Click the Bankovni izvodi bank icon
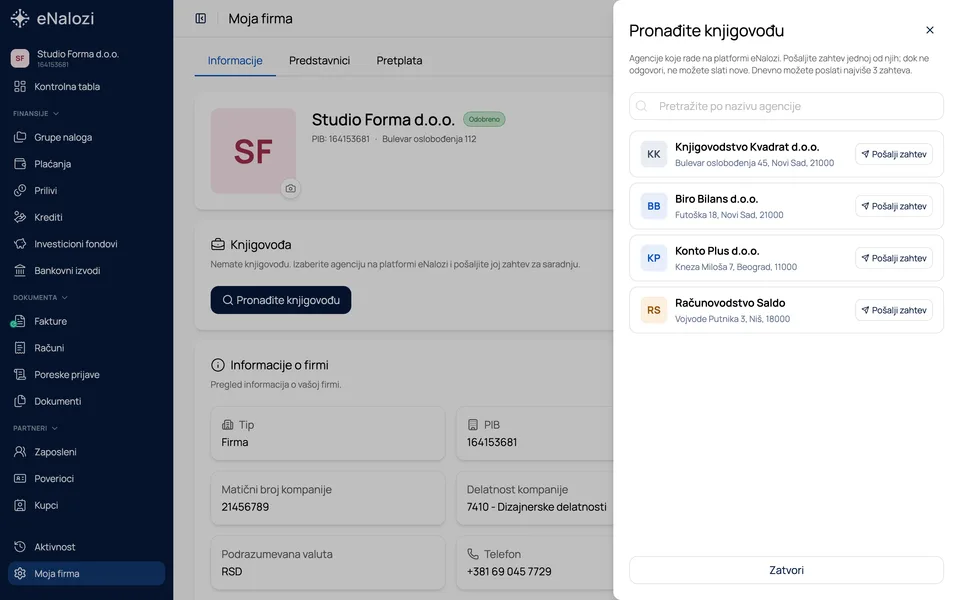Viewport: 960px width, 600px height. click(x=20, y=271)
